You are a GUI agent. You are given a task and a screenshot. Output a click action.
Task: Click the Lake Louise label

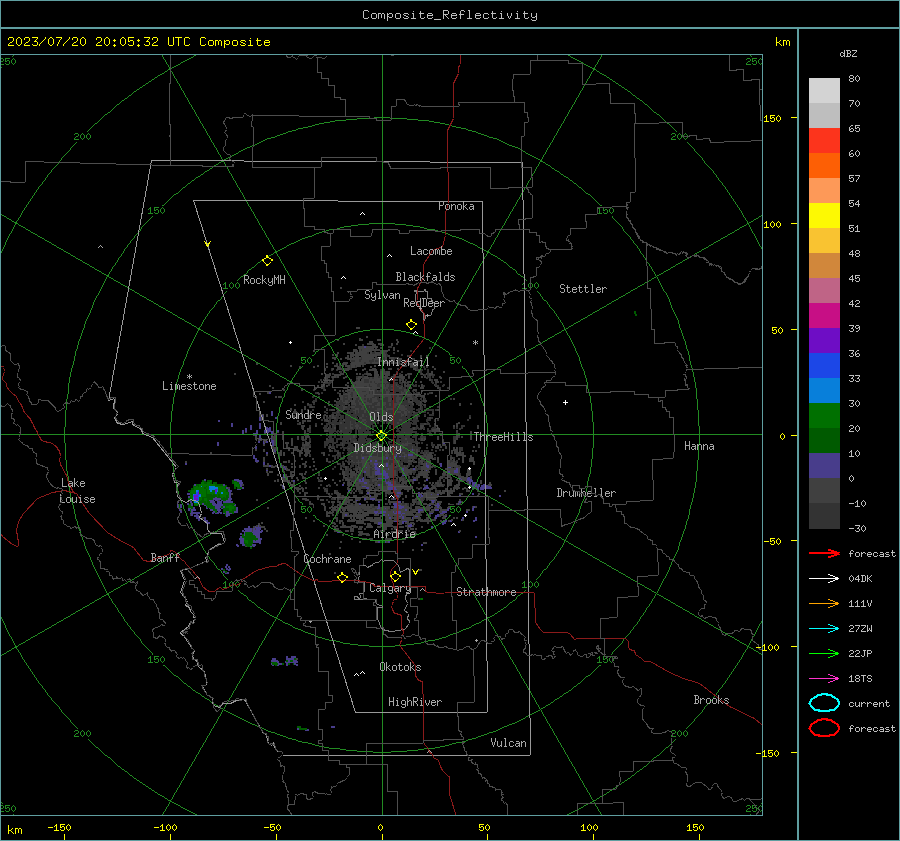[x=77, y=491]
